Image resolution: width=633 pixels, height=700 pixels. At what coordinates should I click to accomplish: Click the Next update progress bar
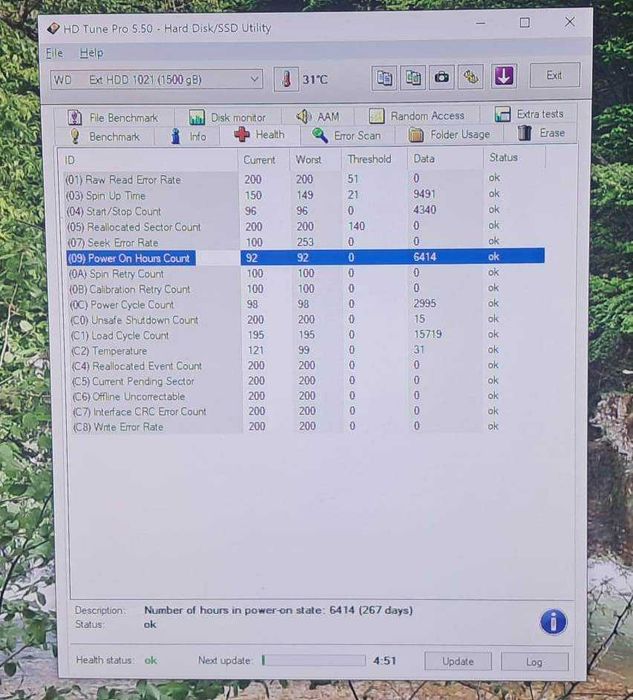tap(314, 660)
